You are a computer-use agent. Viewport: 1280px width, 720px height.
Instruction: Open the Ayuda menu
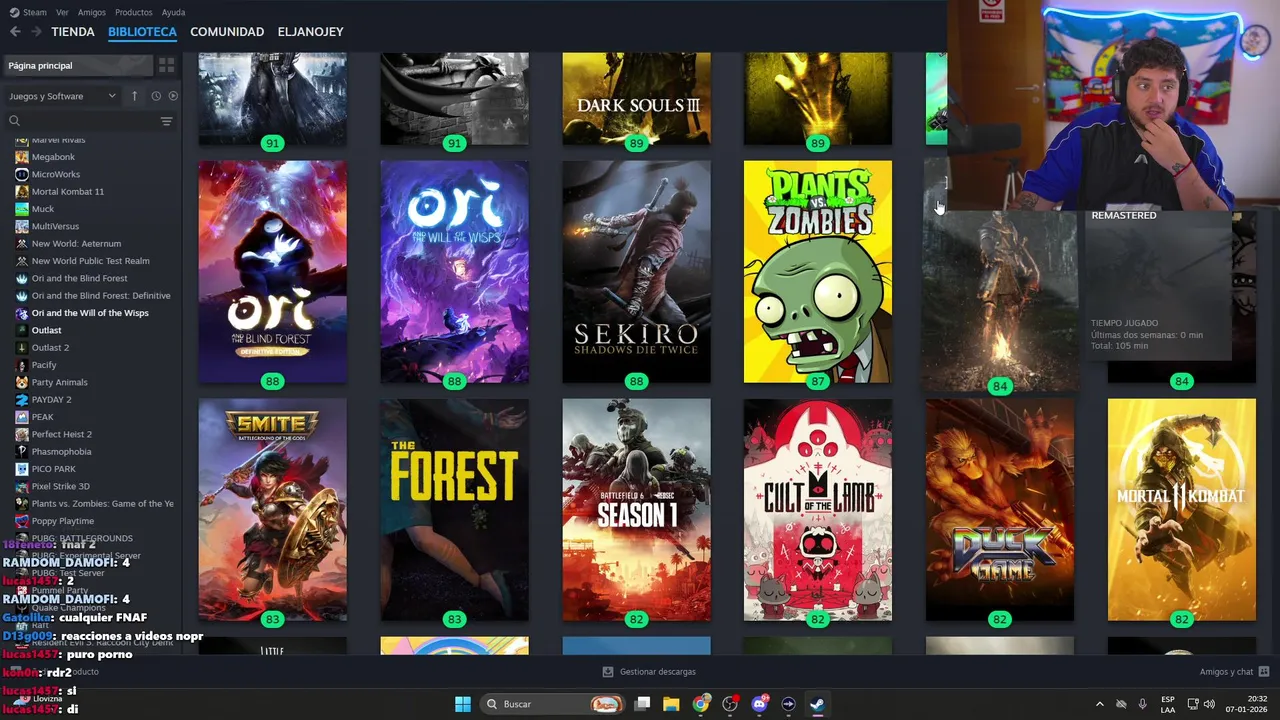click(173, 12)
